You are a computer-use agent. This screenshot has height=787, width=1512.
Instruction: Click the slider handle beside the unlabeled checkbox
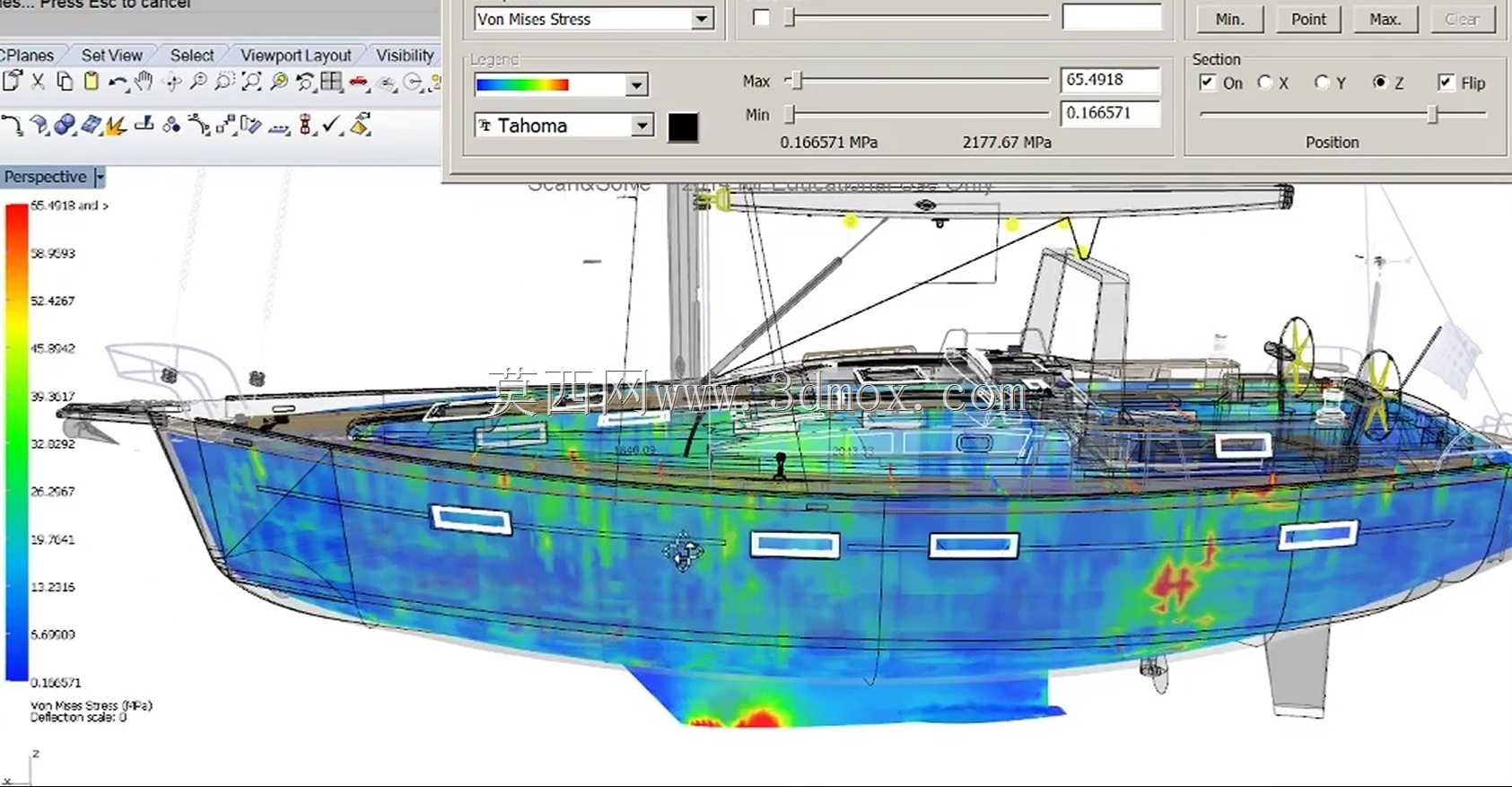790,17
